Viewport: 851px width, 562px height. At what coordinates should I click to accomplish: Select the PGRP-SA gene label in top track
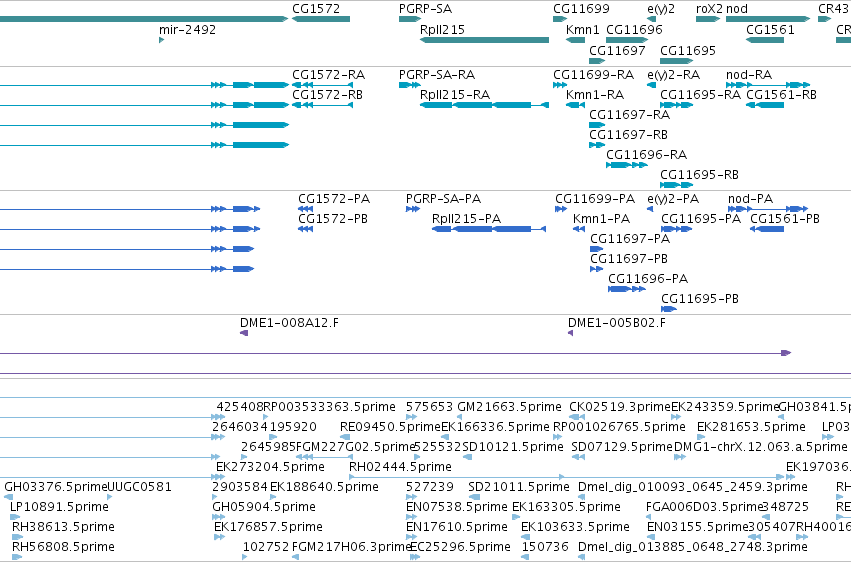click(x=426, y=9)
